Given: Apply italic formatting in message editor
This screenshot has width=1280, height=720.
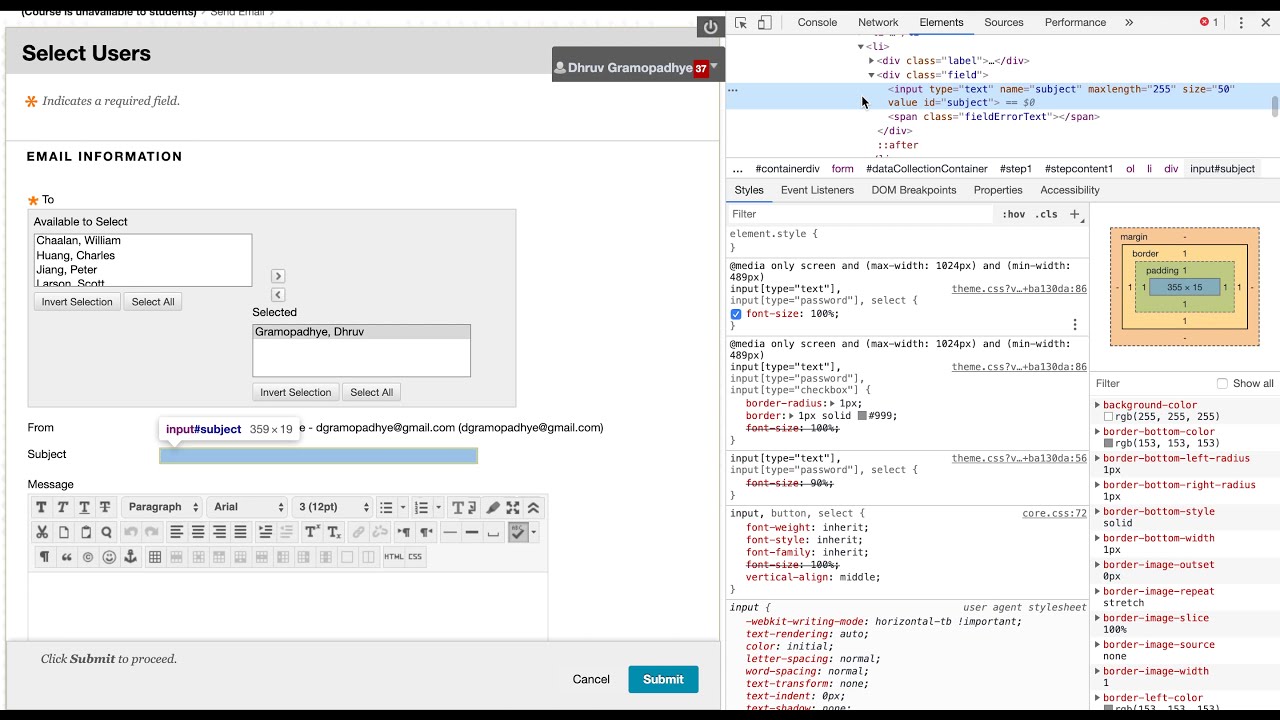Looking at the screenshot, I should tap(62, 507).
